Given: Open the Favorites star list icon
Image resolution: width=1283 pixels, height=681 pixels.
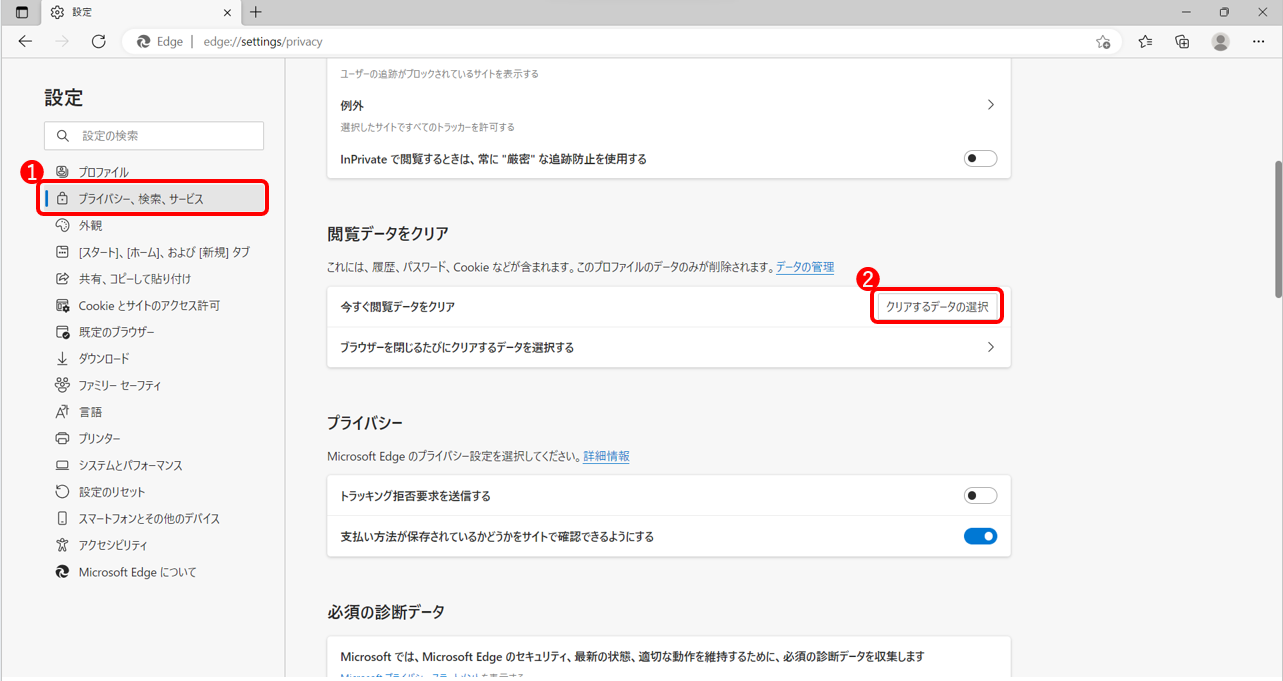Looking at the screenshot, I should (x=1145, y=41).
